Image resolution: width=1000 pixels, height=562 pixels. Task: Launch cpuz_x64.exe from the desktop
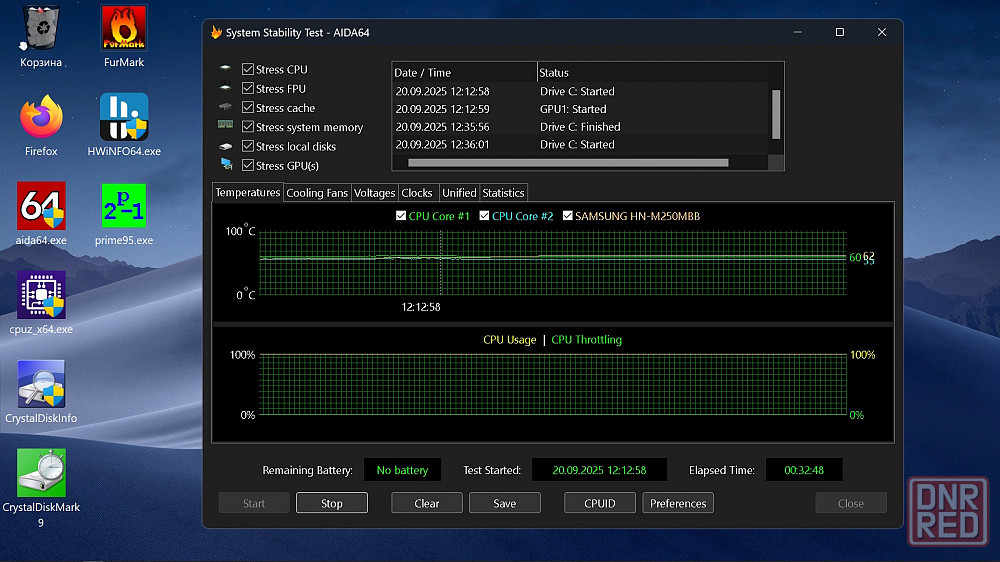(41, 296)
